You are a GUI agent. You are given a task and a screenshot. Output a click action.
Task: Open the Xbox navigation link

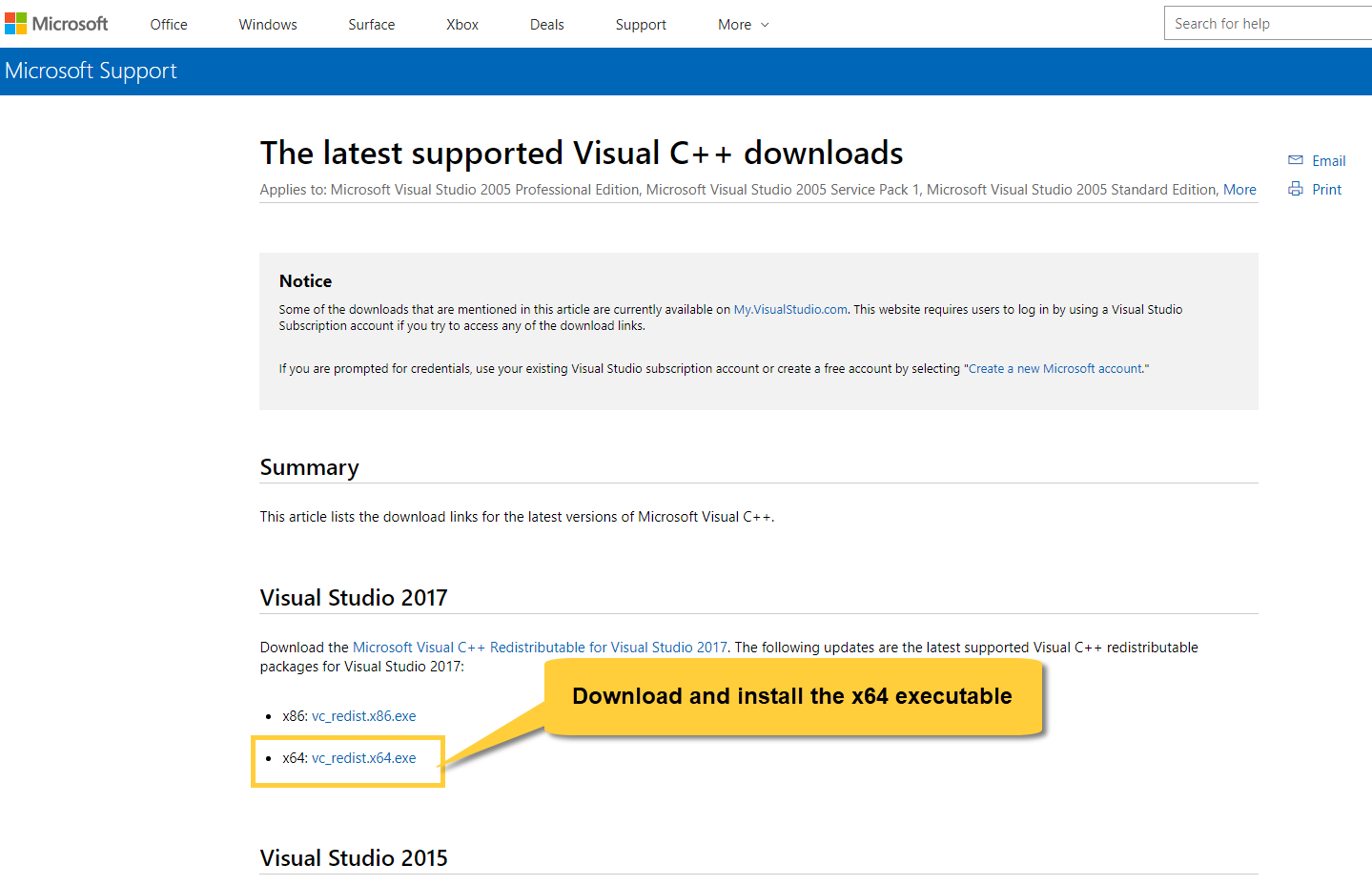pos(462,25)
